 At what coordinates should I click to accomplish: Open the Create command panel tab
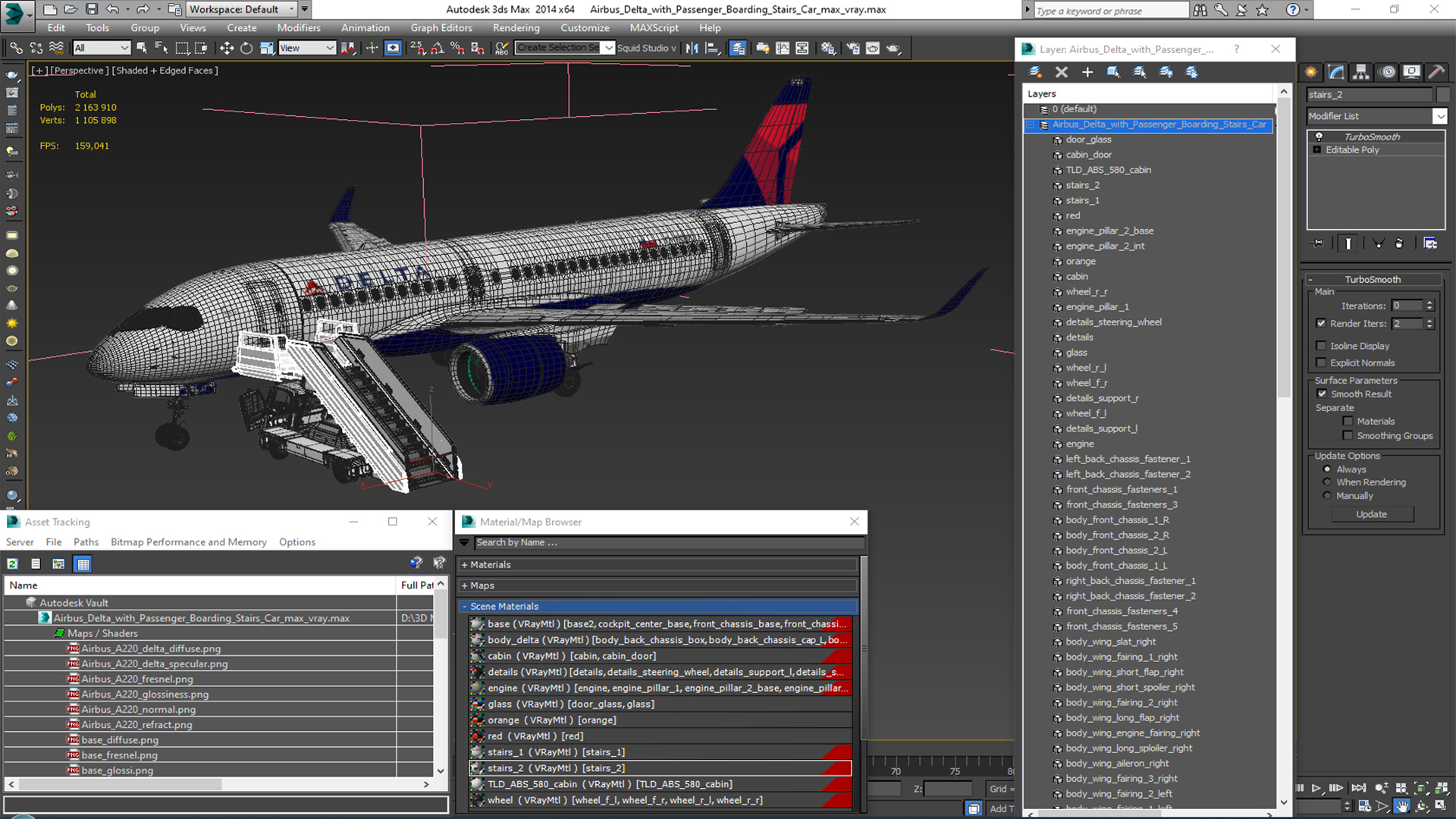coord(1311,72)
